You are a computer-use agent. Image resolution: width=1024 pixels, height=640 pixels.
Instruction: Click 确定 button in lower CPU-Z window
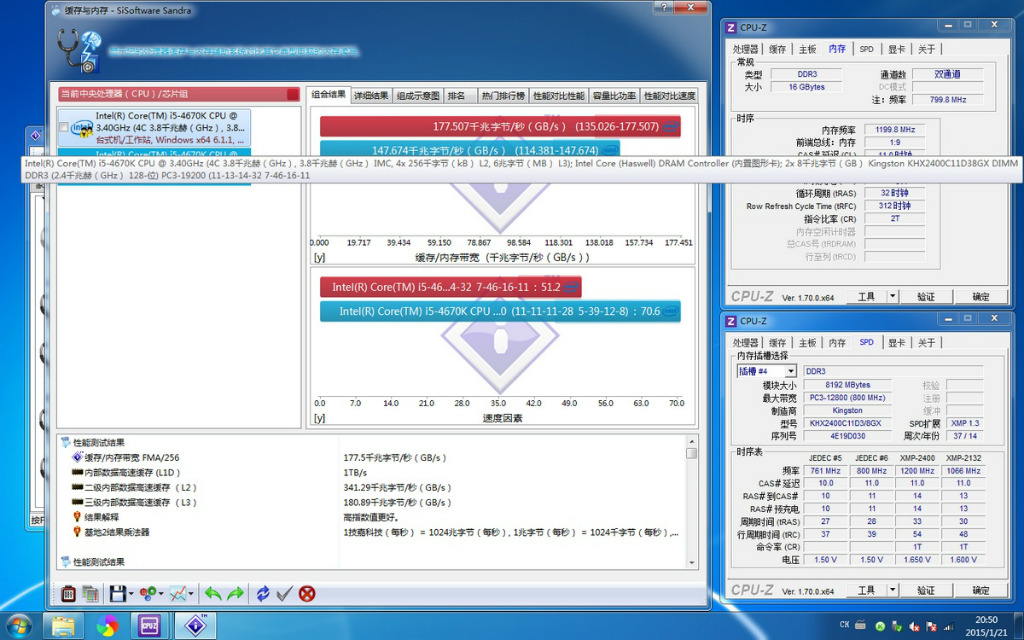pyautogui.click(x=980, y=590)
